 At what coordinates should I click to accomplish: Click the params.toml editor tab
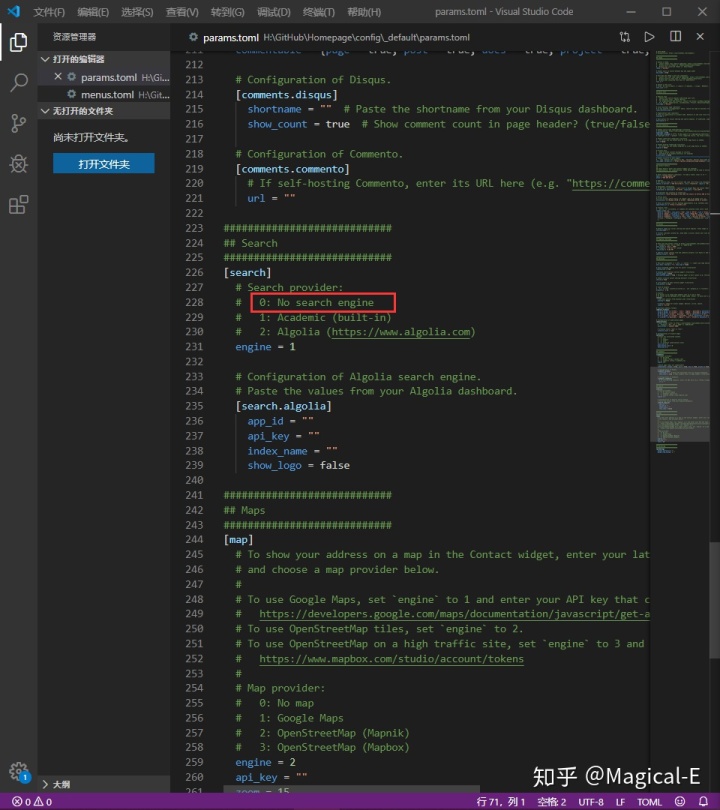pyautogui.click(x=231, y=37)
